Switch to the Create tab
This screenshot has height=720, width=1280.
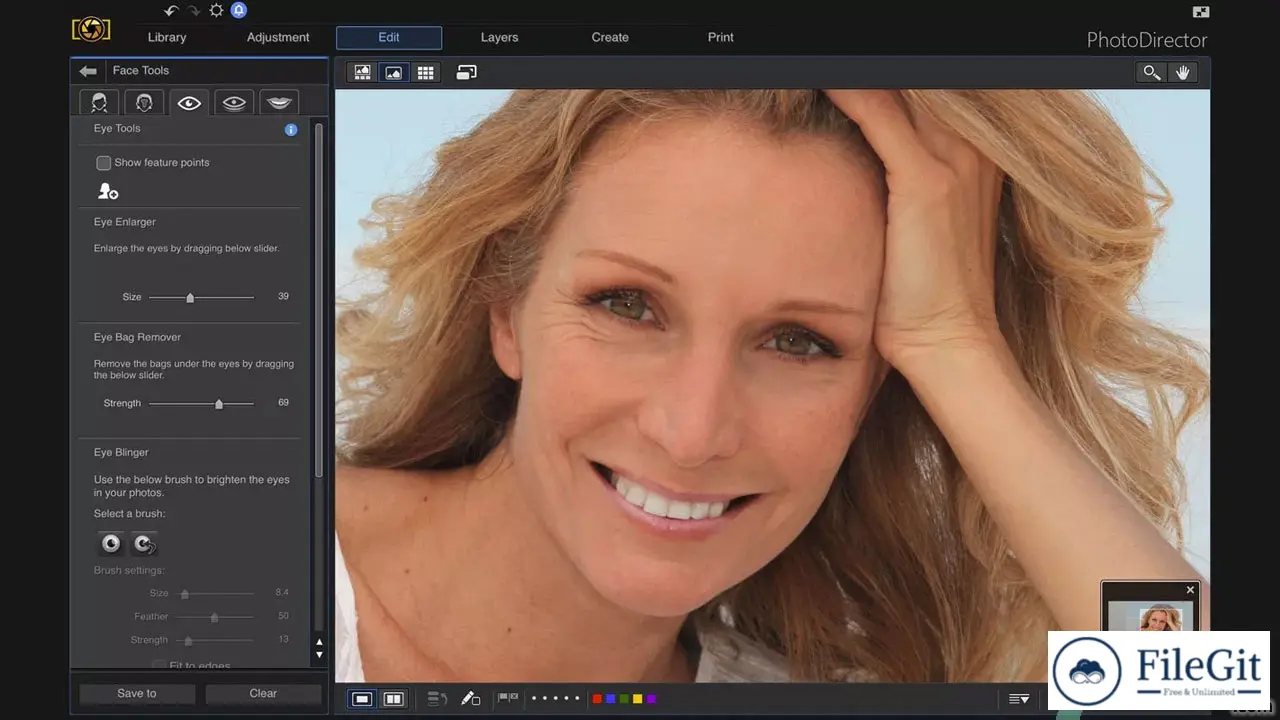click(x=610, y=38)
